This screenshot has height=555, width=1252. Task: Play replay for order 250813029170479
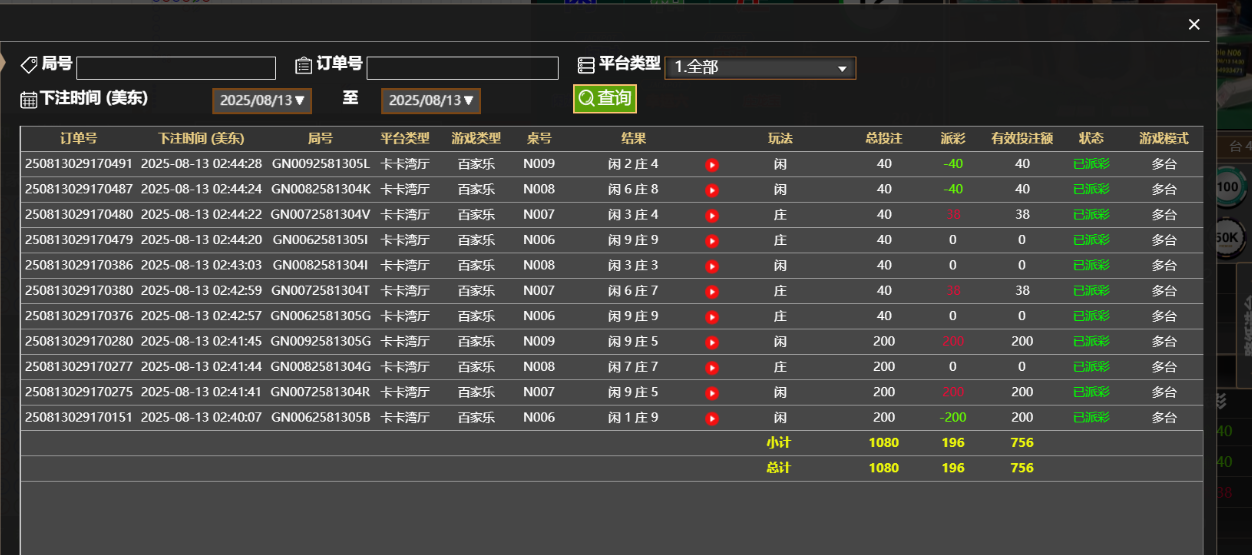[x=712, y=241]
